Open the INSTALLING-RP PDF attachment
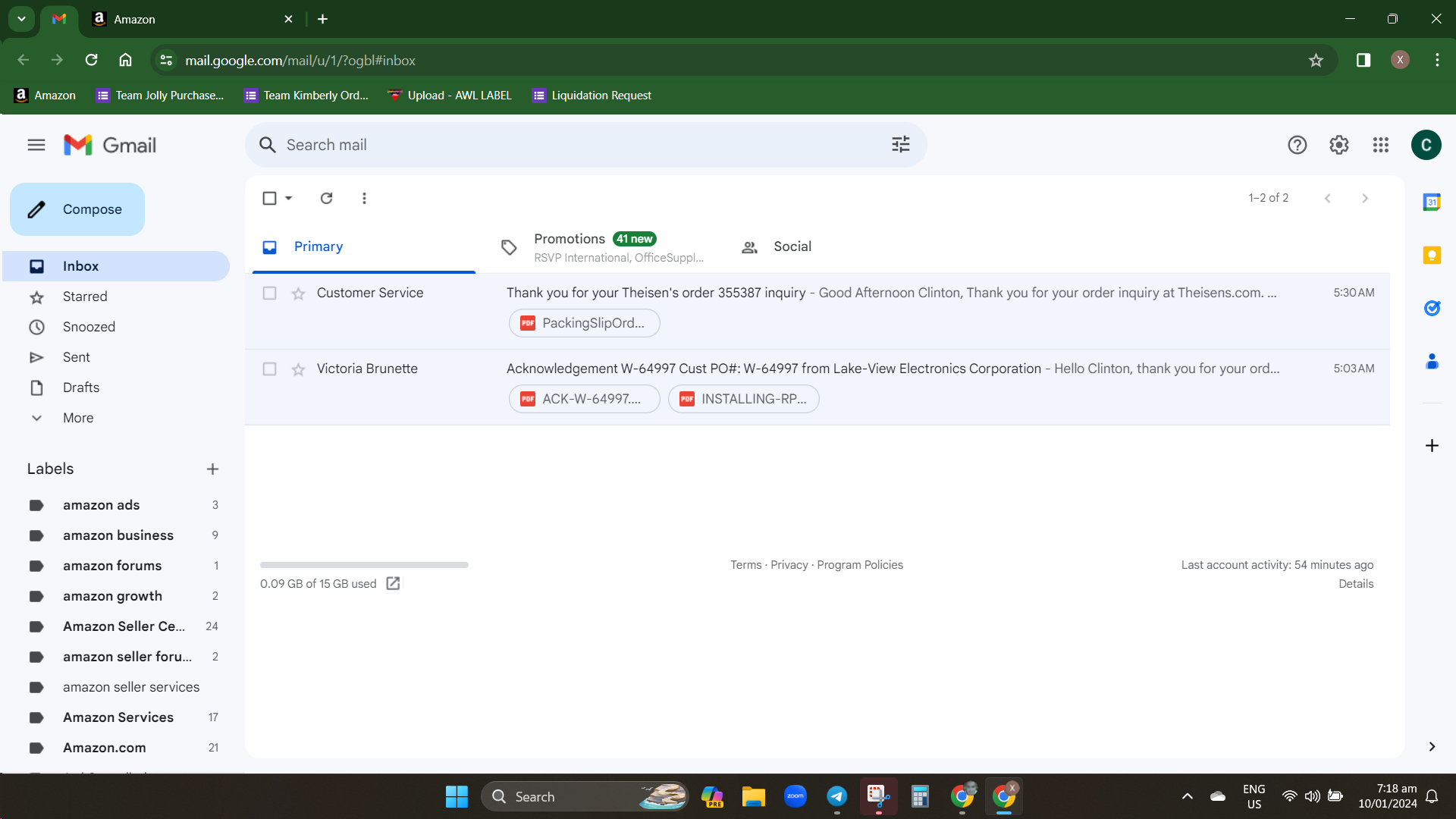The height and width of the screenshot is (819, 1456). point(743,399)
